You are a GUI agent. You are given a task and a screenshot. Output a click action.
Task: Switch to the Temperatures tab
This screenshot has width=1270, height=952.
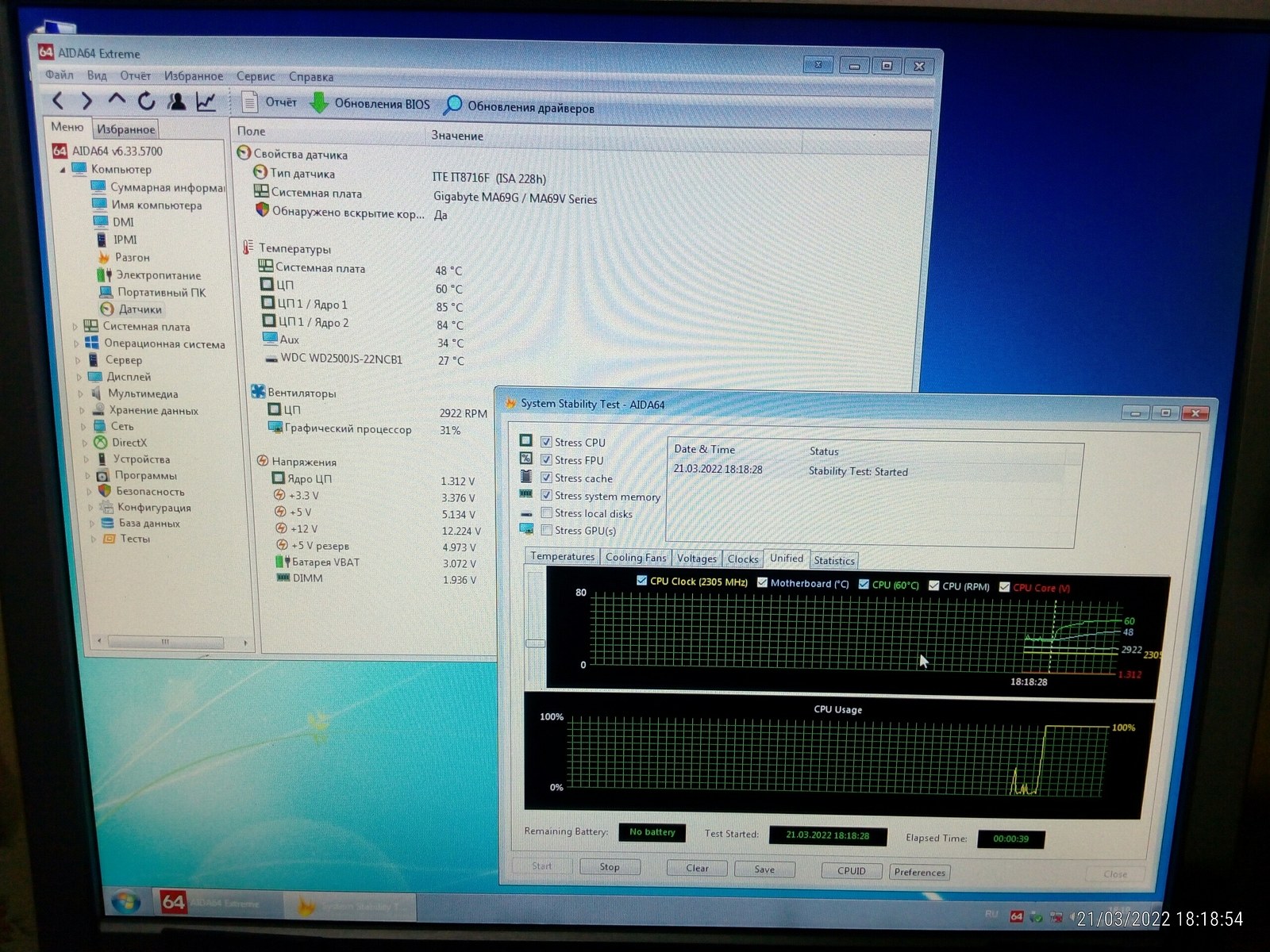(563, 556)
